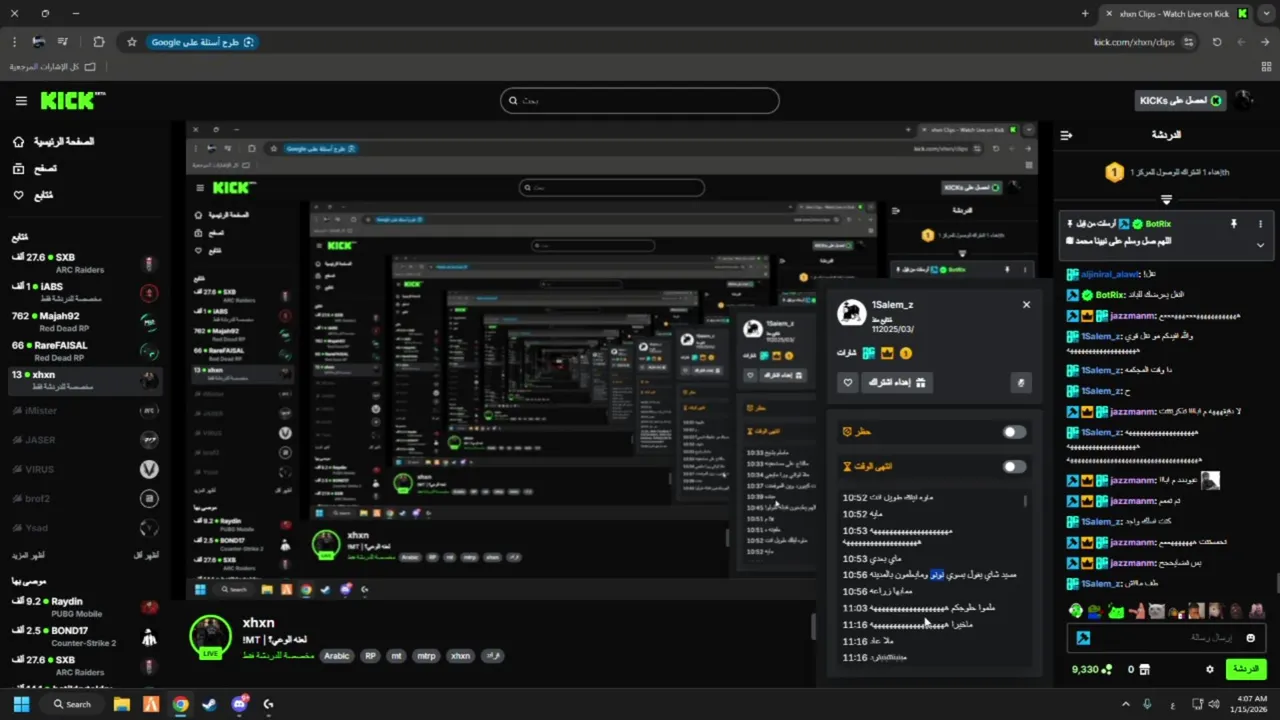Open the Browse sidebar item

click(35, 169)
